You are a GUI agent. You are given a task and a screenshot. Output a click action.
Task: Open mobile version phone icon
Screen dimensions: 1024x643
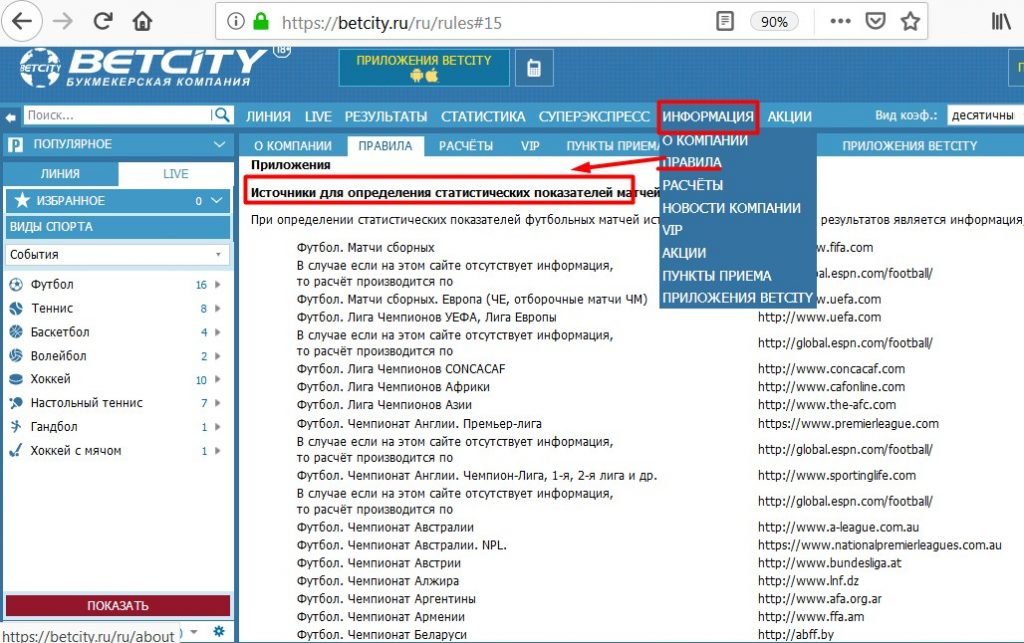534,68
